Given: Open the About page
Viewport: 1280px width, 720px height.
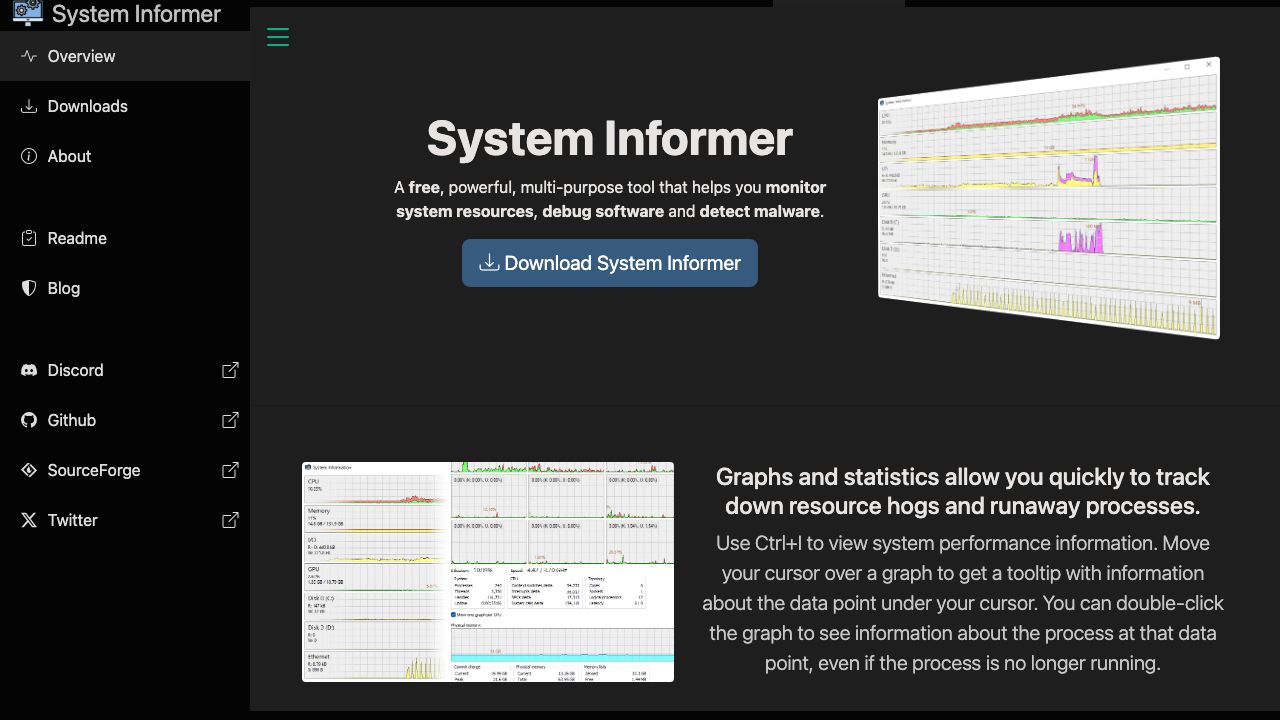Looking at the screenshot, I should tap(125, 156).
